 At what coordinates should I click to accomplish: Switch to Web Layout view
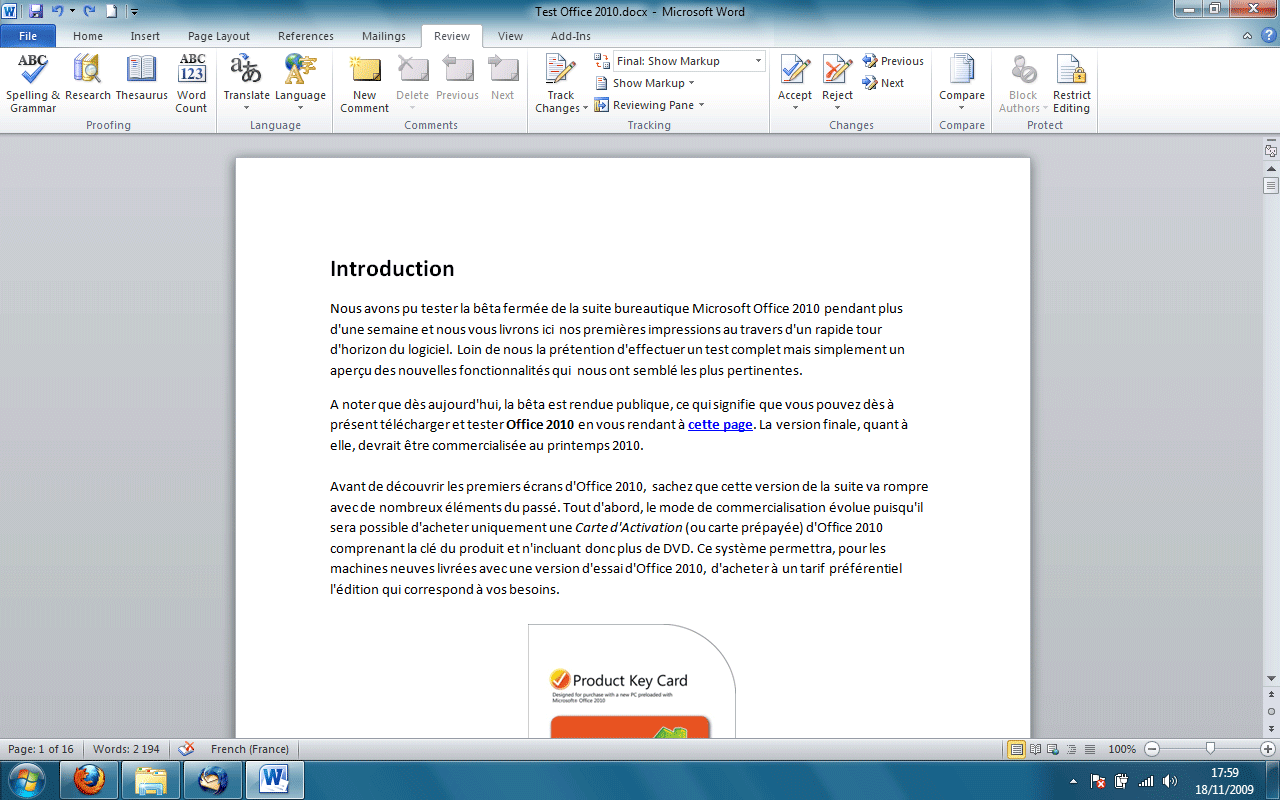pos(1052,749)
